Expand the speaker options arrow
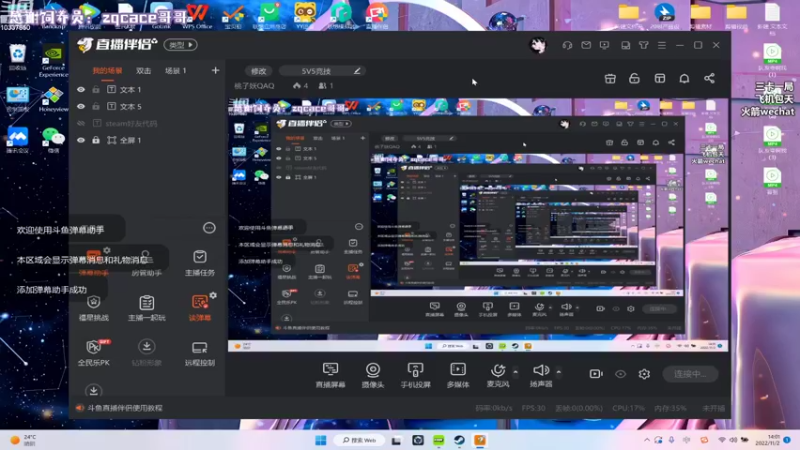800x450 pixels. click(559, 372)
